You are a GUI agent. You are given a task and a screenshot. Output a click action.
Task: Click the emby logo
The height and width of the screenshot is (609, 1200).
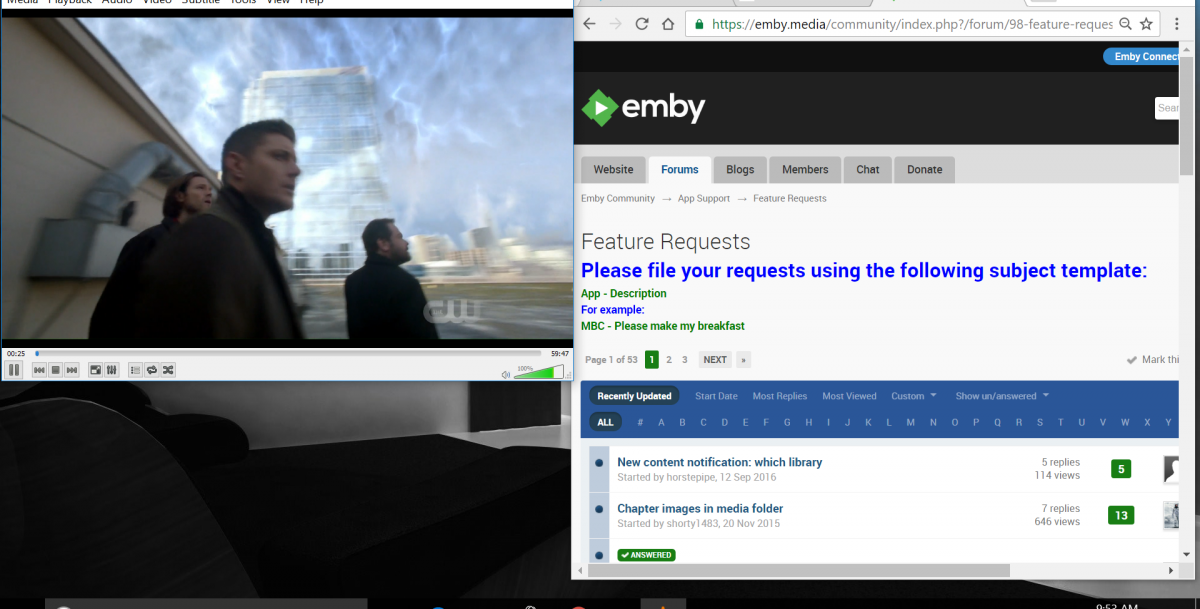pyautogui.click(x=644, y=107)
